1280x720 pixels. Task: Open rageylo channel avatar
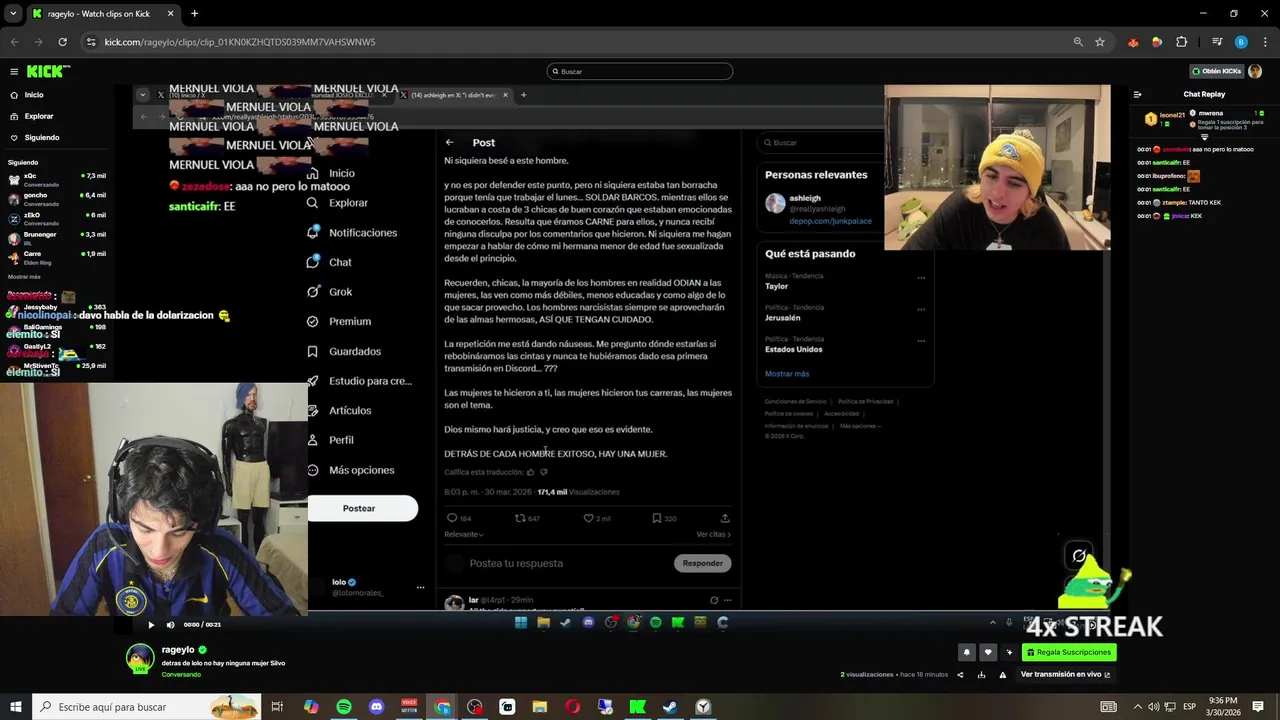click(140, 658)
